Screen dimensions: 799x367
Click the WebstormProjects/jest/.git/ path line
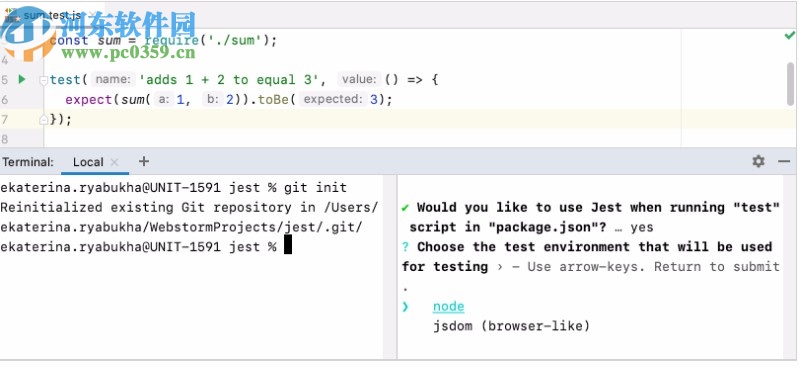click(181, 227)
